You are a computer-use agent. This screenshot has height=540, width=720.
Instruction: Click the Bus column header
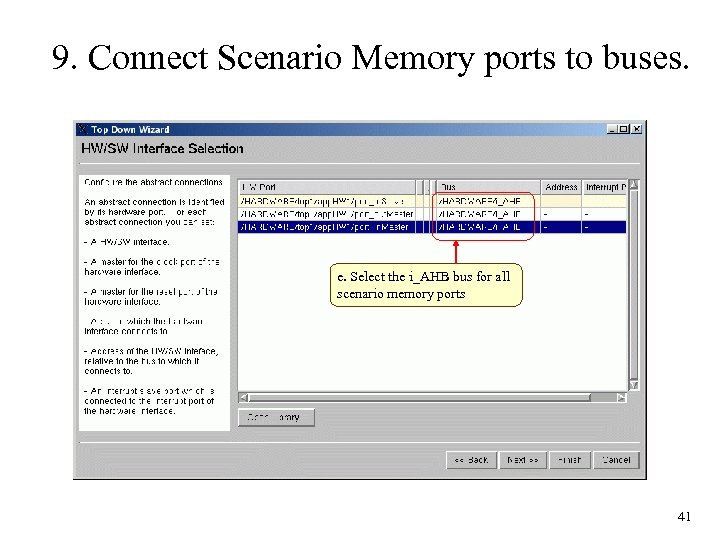488,187
